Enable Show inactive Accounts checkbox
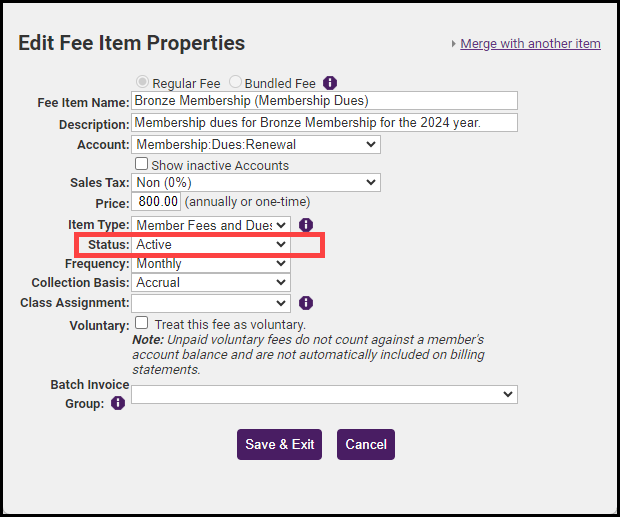620x517 pixels. pos(141,164)
